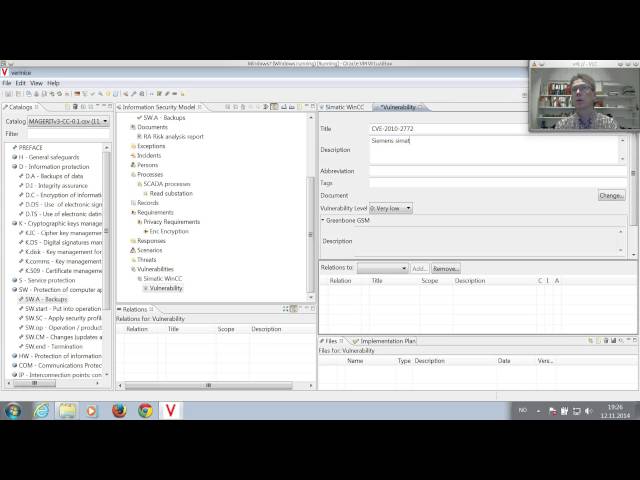Select S - Service protection catalog item
The height and width of the screenshot is (480, 640).
tap(47, 280)
